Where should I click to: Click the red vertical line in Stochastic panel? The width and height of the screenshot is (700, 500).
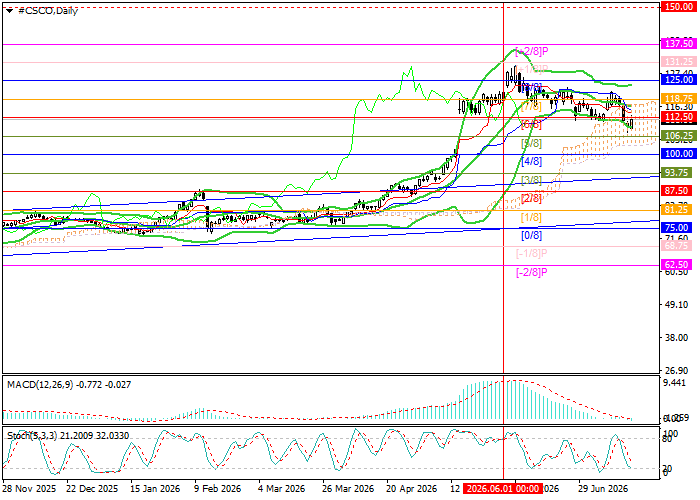(504, 453)
